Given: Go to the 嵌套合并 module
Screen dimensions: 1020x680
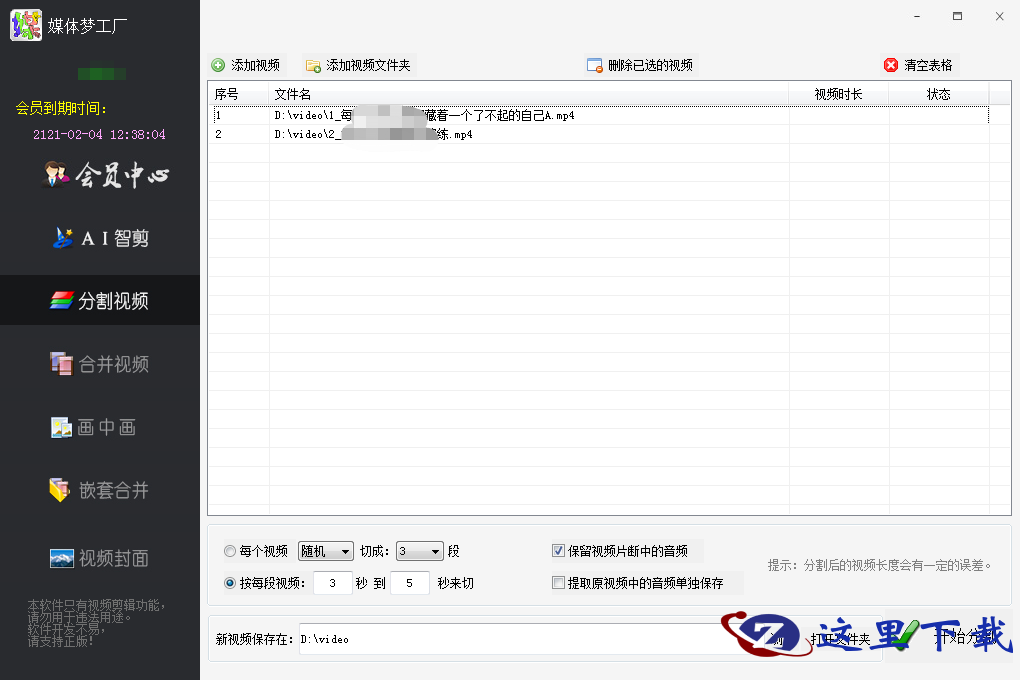Looking at the screenshot, I should pos(99,490).
